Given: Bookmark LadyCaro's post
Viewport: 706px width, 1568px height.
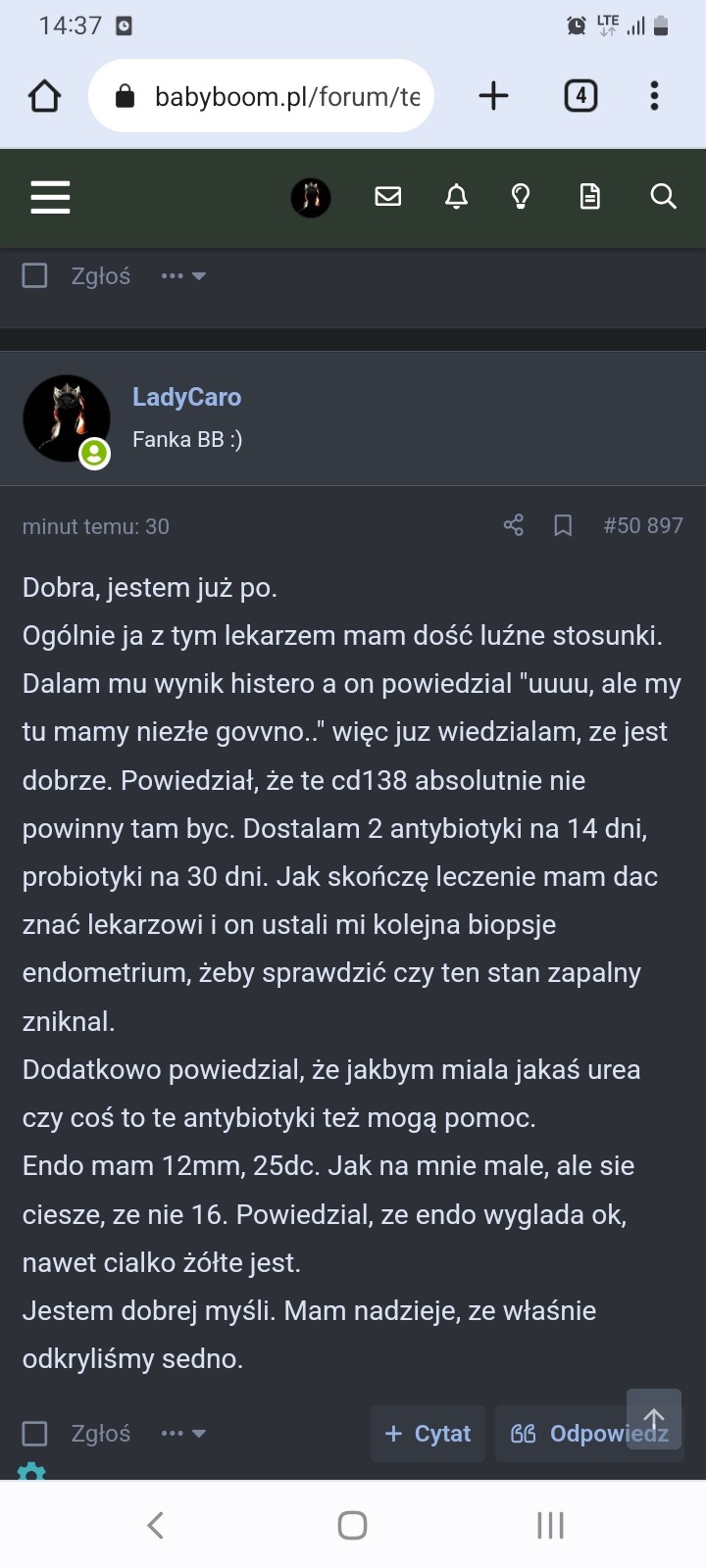Looking at the screenshot, I should [563, 525].
